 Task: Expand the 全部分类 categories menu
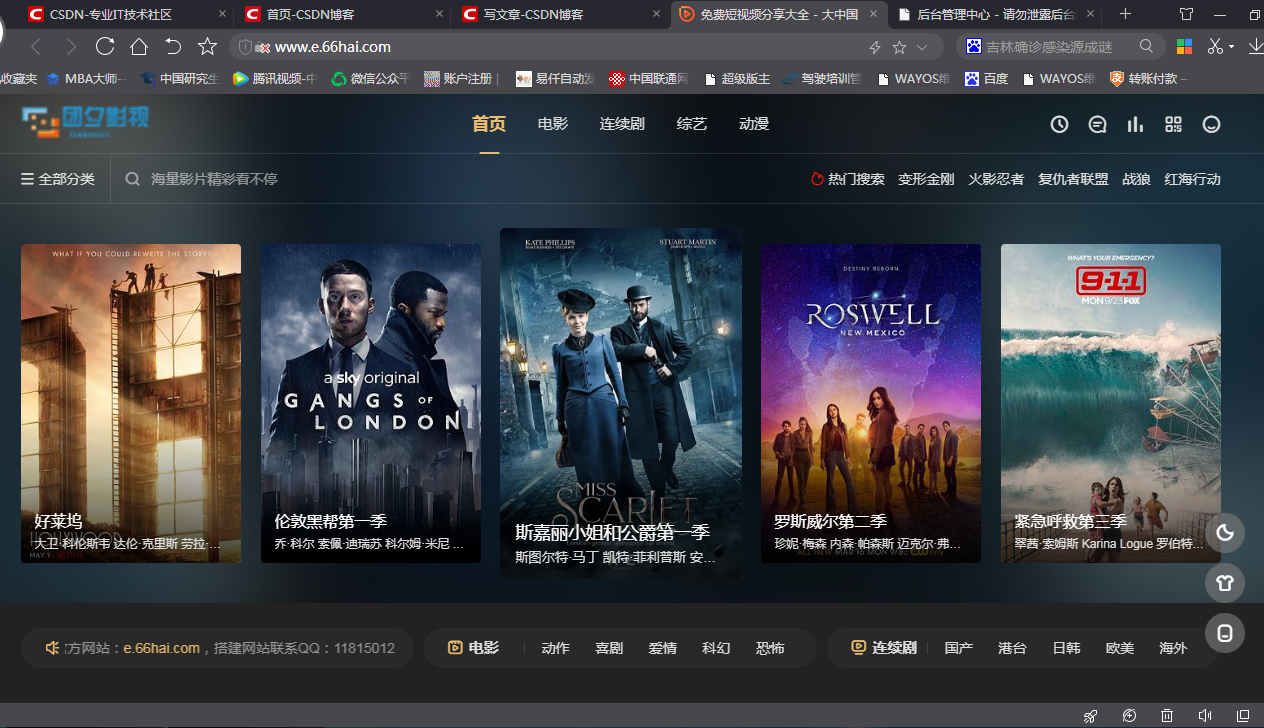(x=58, y=179)
